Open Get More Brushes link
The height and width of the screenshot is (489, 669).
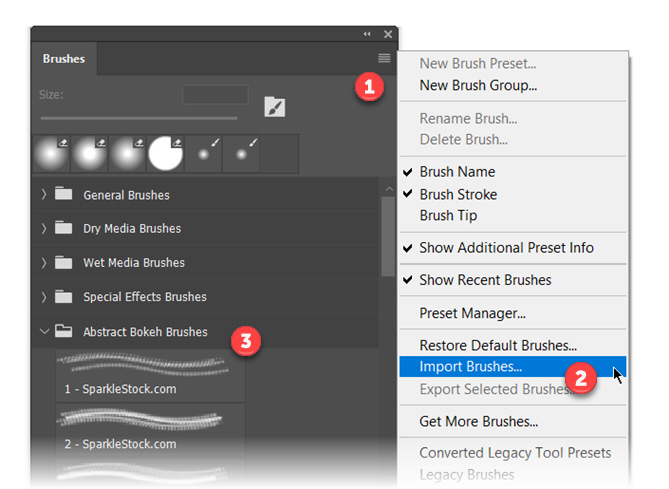(478, 421)
